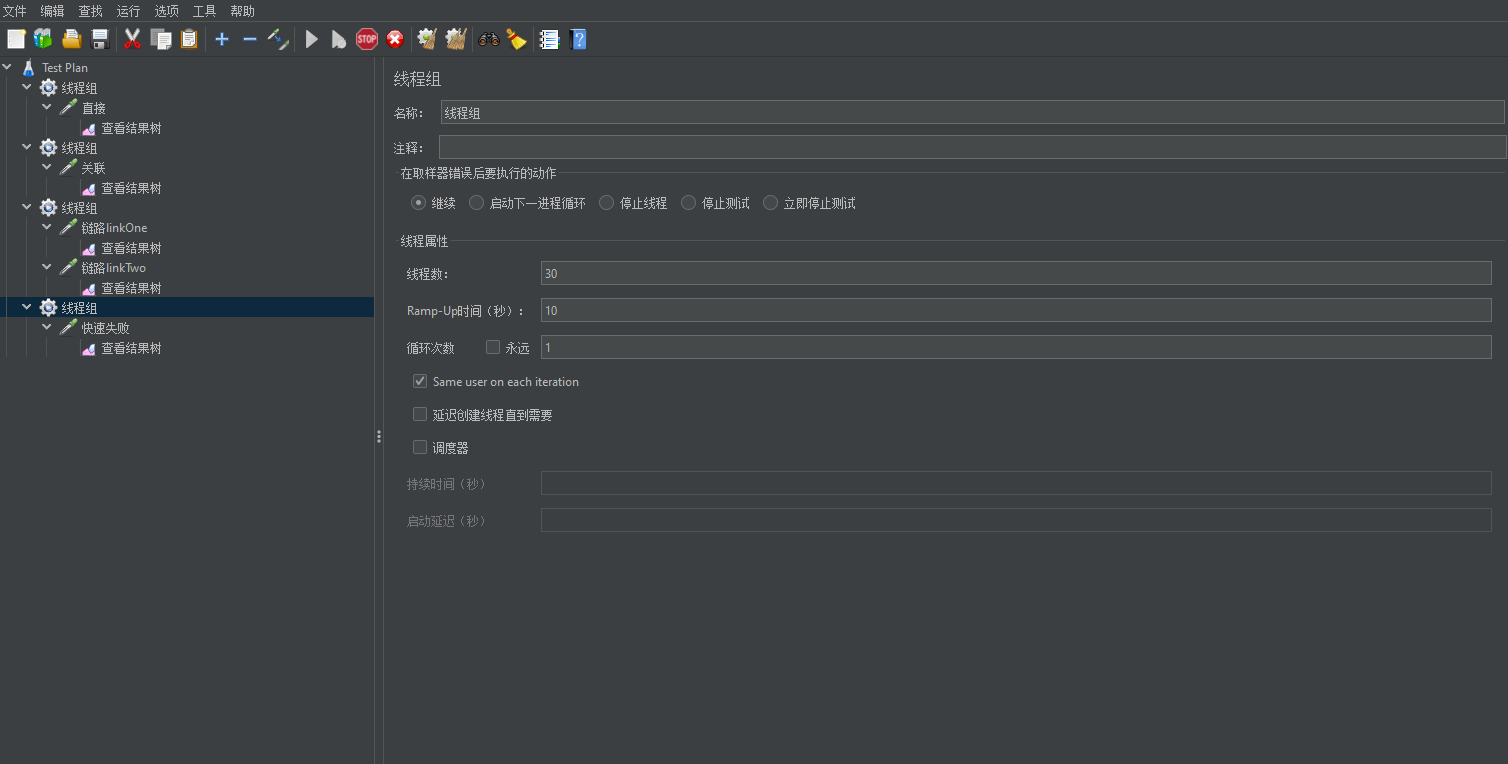
Task: Collapse the 链路linkOne sampler node
Action: (x=47, y=227)
